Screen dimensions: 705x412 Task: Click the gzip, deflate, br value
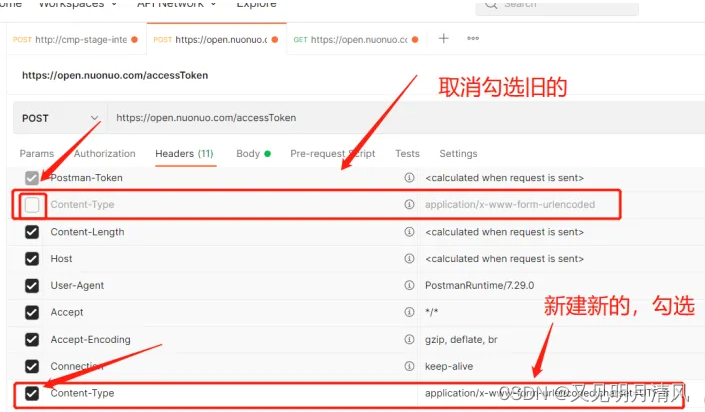pyautogui.click(x=461, y=340)
